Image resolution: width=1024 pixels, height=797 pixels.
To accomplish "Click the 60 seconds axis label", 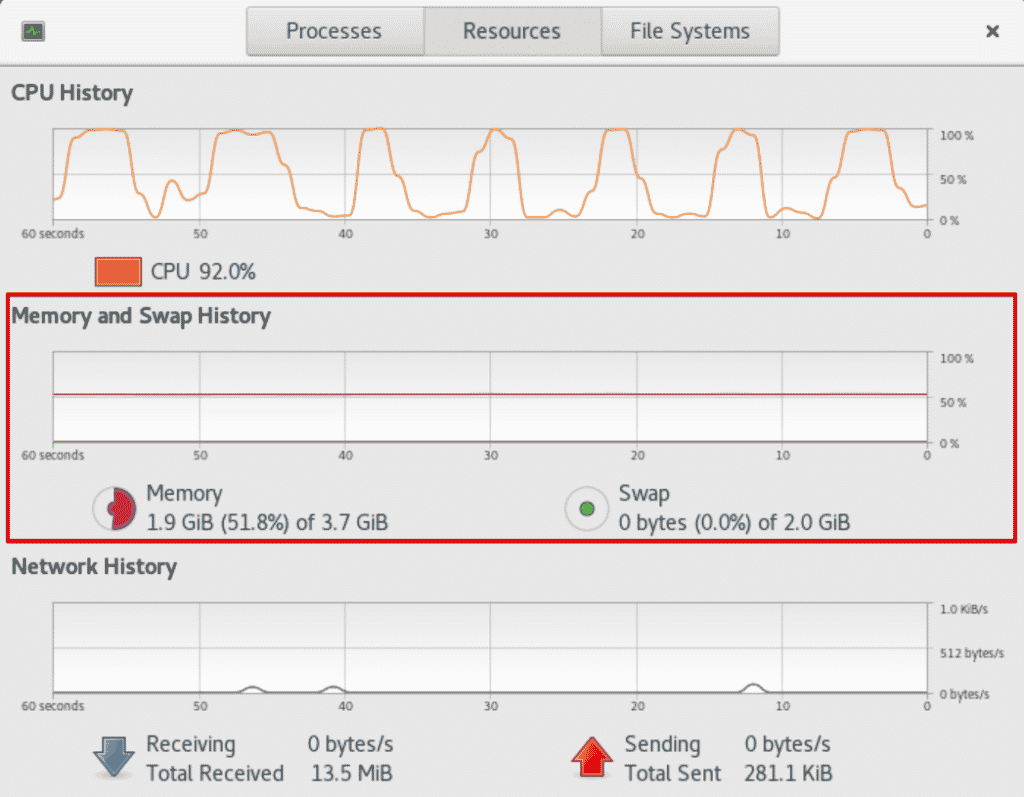I will 52,233.
